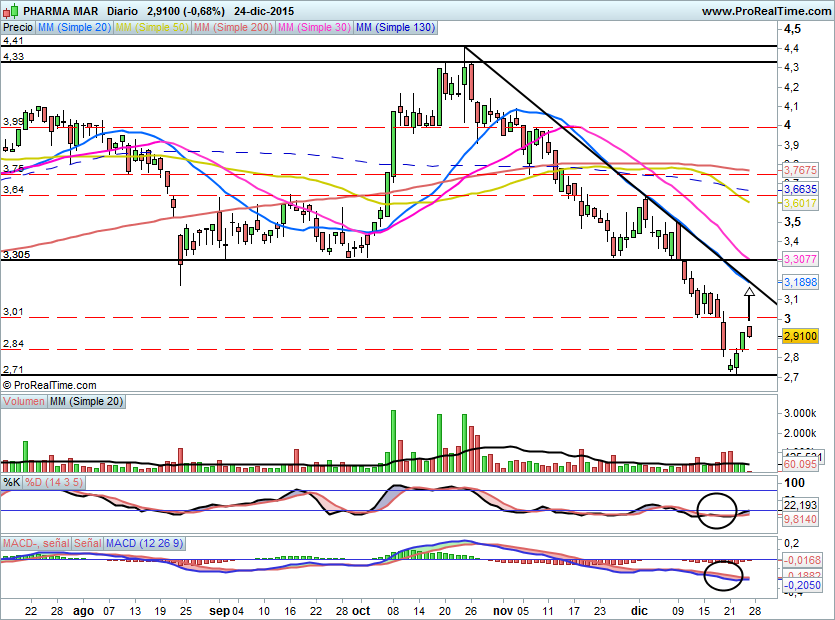Click the 3,7675 moving average value tag
Screen dimensions: 835x620
[x=800, y=170]
